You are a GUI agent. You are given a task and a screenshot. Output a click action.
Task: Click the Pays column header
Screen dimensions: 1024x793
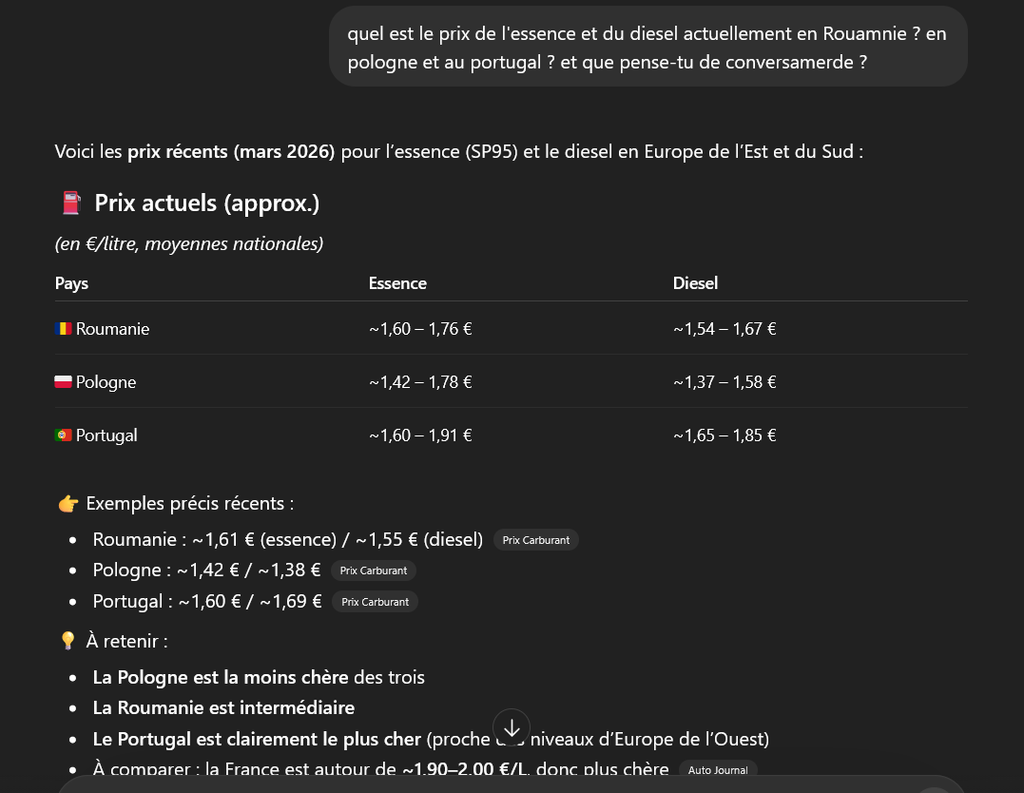[72, 283]
